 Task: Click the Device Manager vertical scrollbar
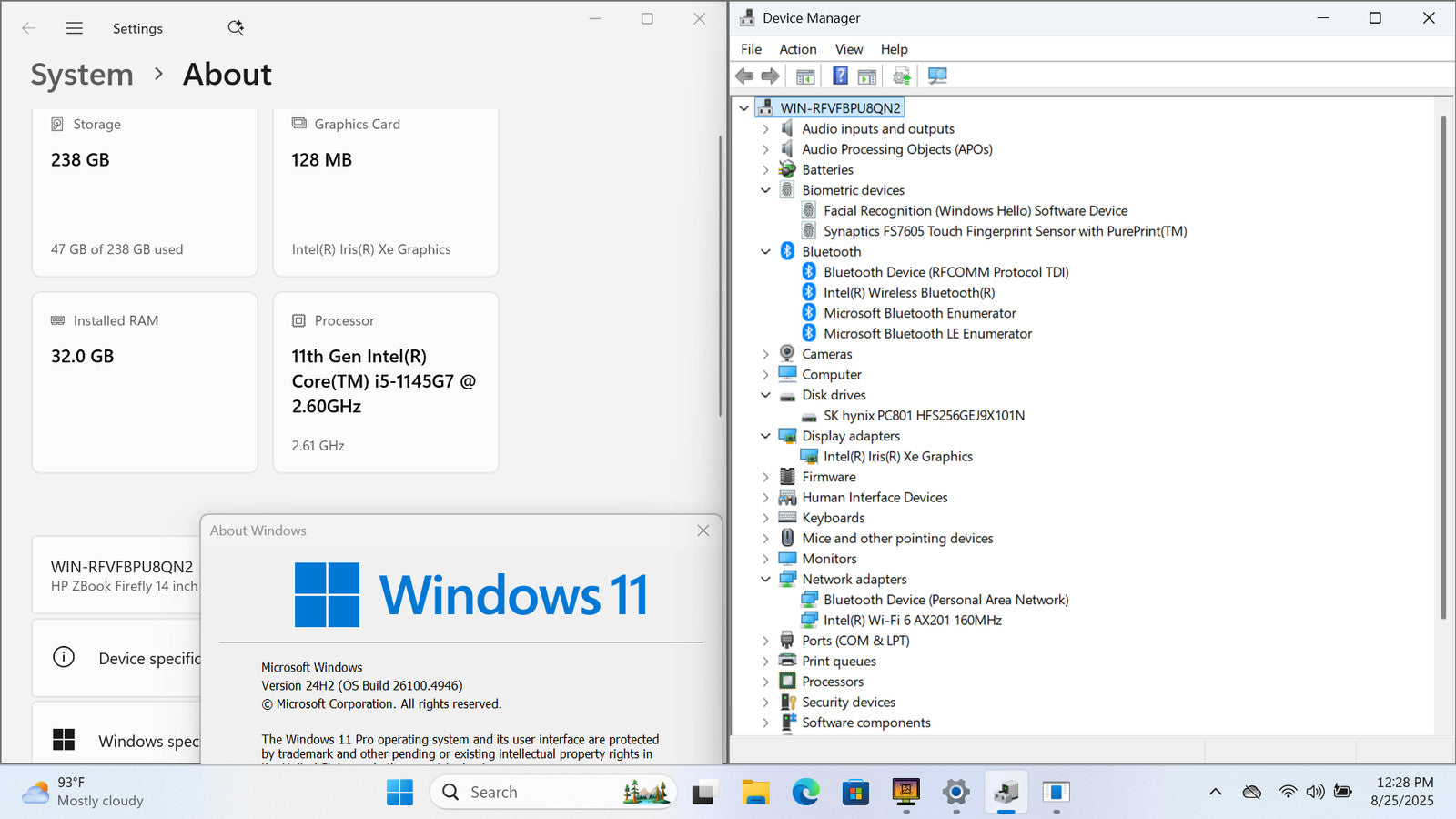pyautogui.click(x=1442, y=364)
